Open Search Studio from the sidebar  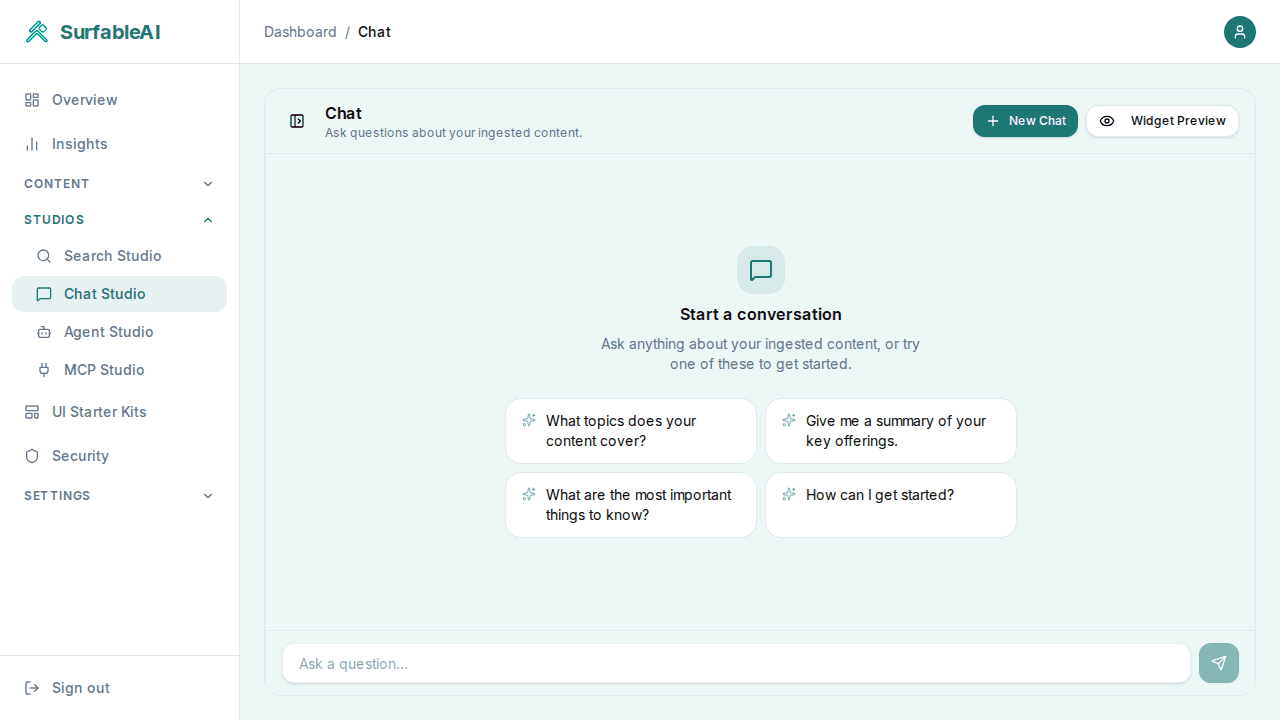tap(112, 256)
